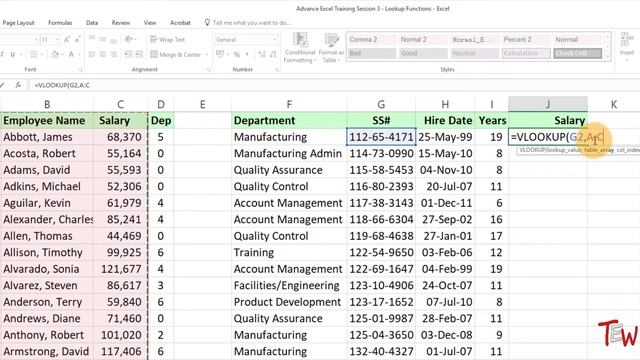Viewport: 640px width, 360px height.
Task: Select column K header
Action: 613,104
